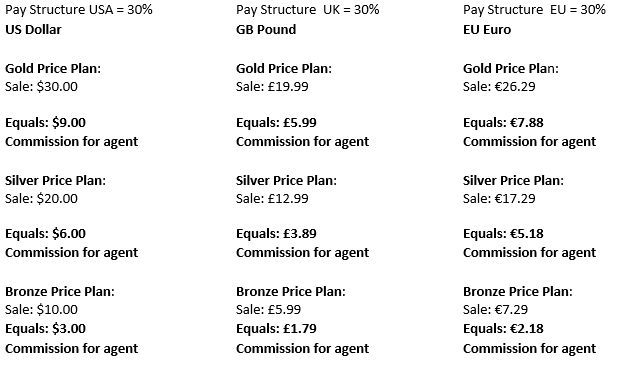Viewport: 617px width, 367px height.
Task: Click the Equals: €2.18 commission text
Action: (503, 329)
